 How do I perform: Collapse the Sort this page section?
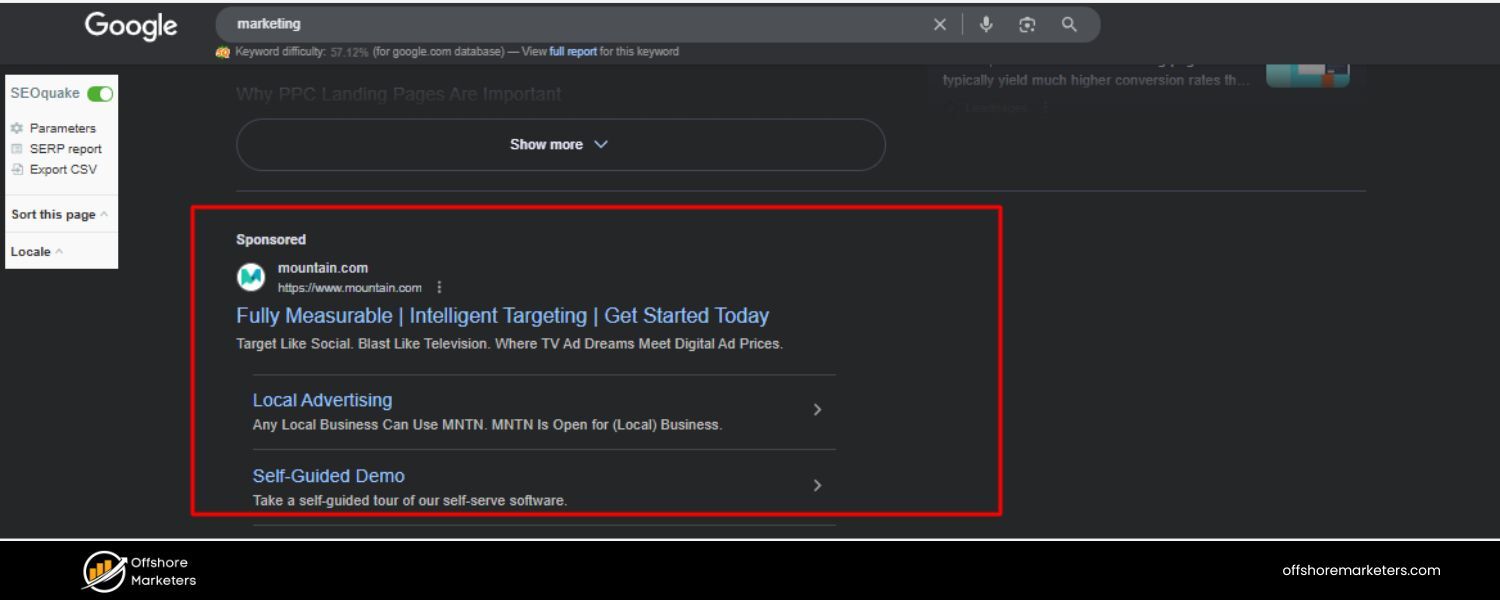pos(105,214)
